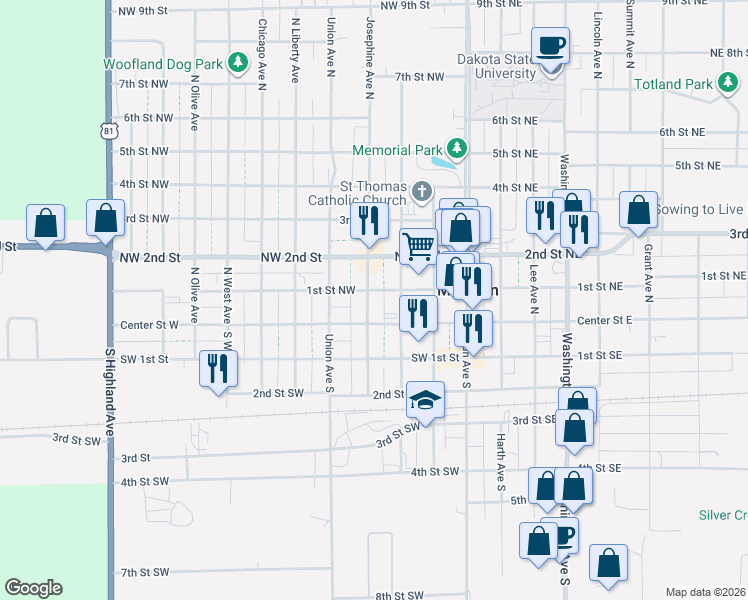Click the Harth Ave S street label
The width and height of the screenshot is (748, 600).
[500, 462]
